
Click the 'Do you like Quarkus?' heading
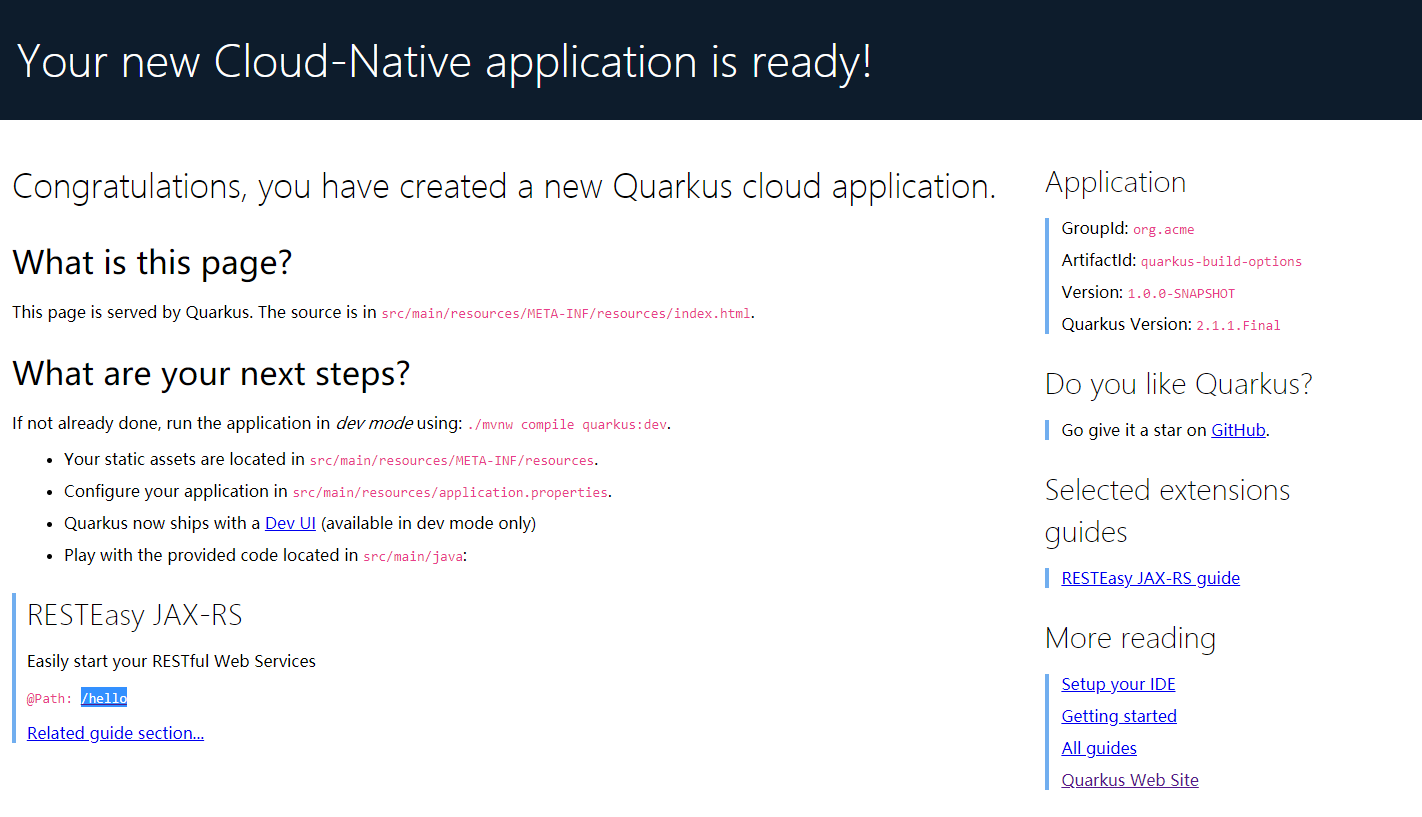(1178, 384)
